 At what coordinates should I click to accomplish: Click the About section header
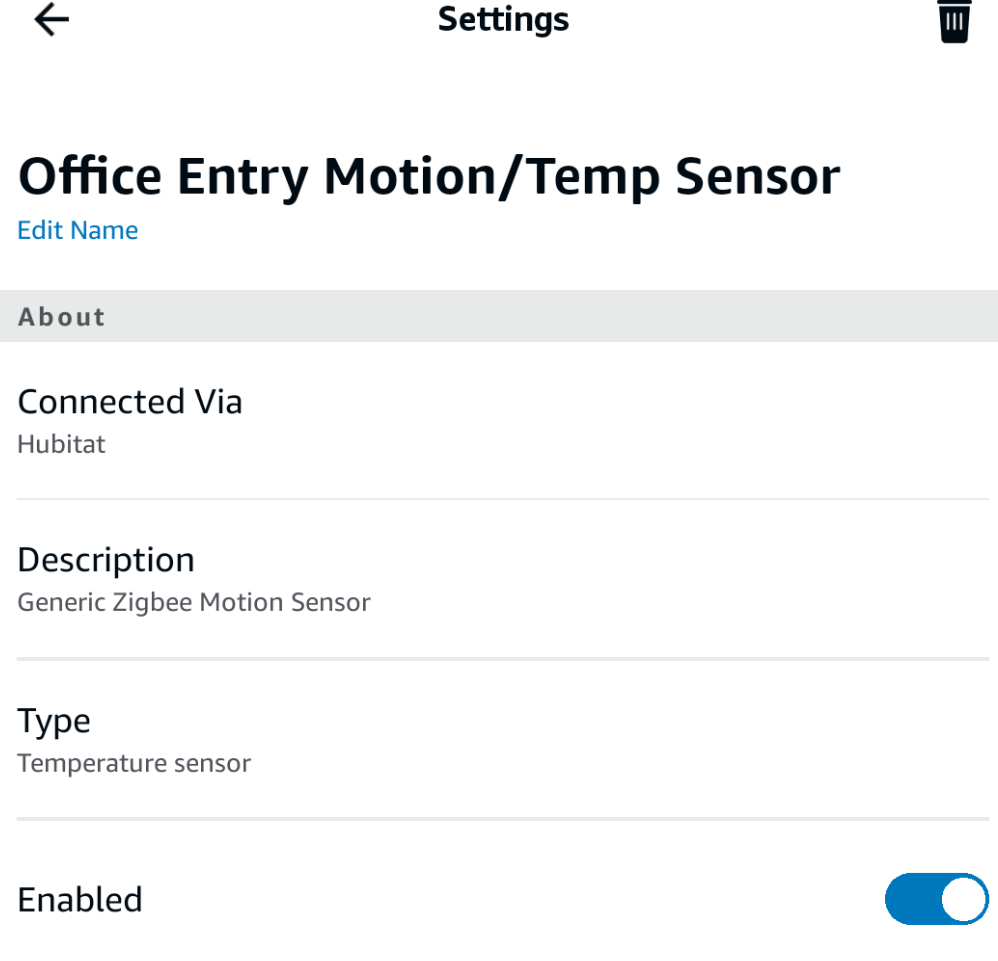62,317
